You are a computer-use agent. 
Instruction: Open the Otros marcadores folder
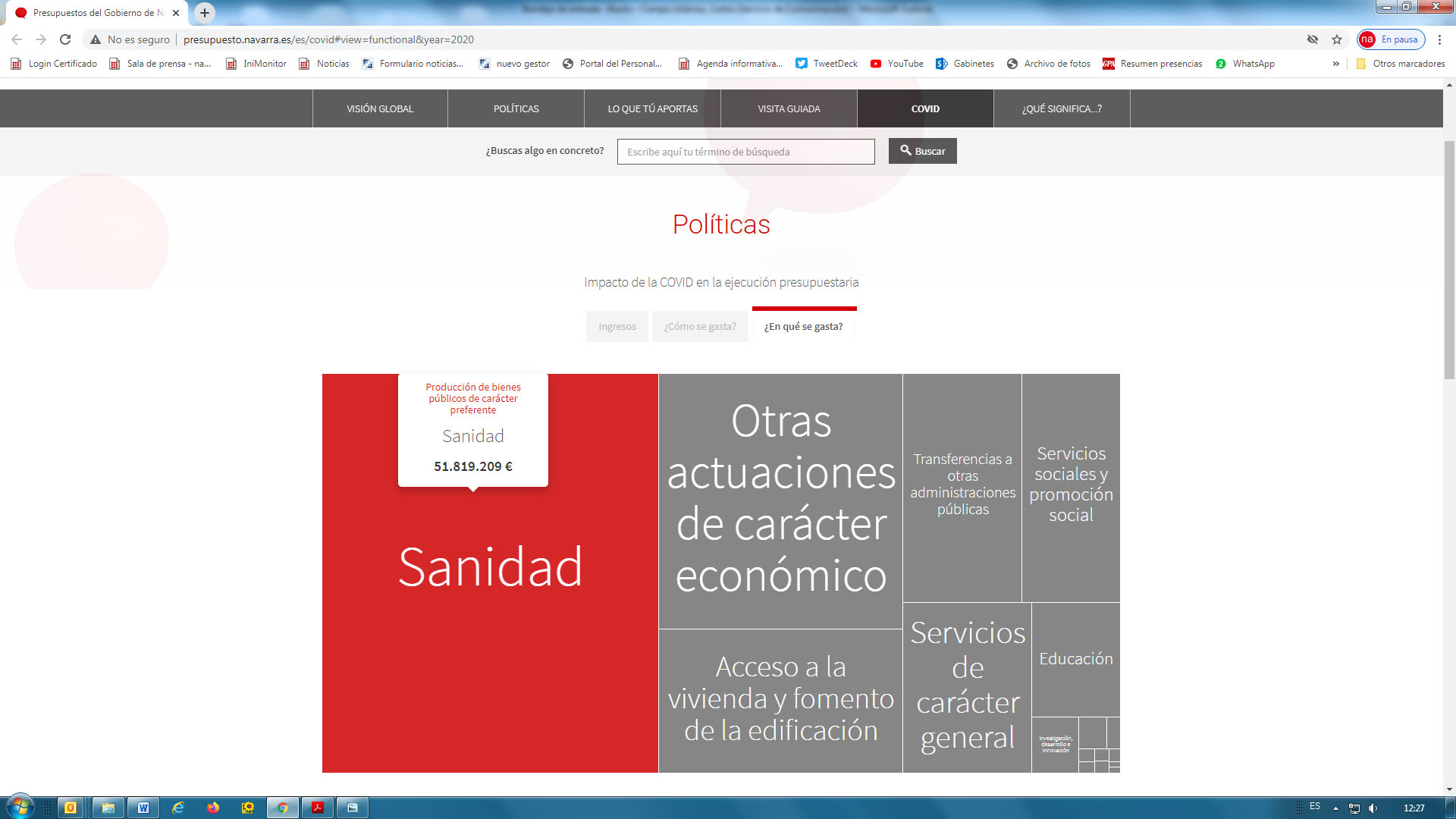coord(1400,64)
